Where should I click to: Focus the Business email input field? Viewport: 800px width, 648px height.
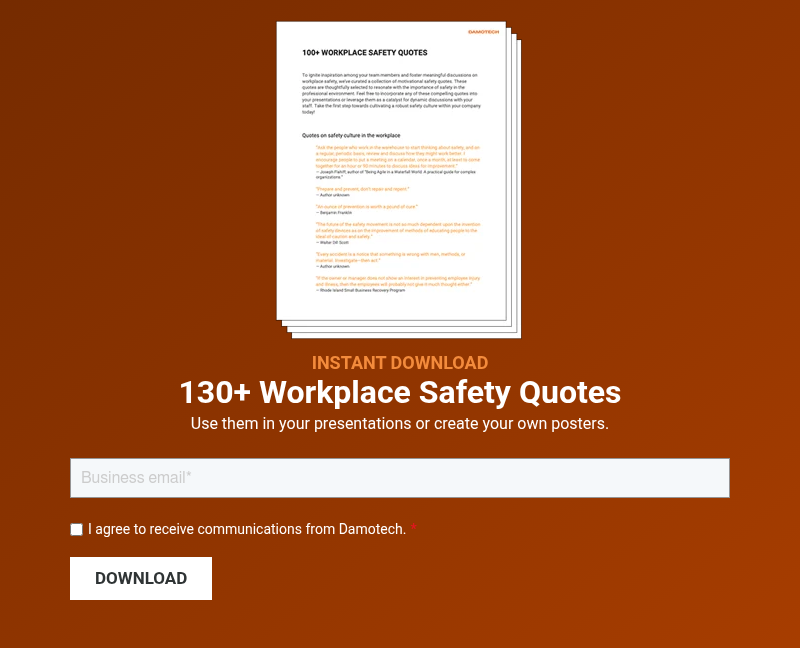point(399,478)
